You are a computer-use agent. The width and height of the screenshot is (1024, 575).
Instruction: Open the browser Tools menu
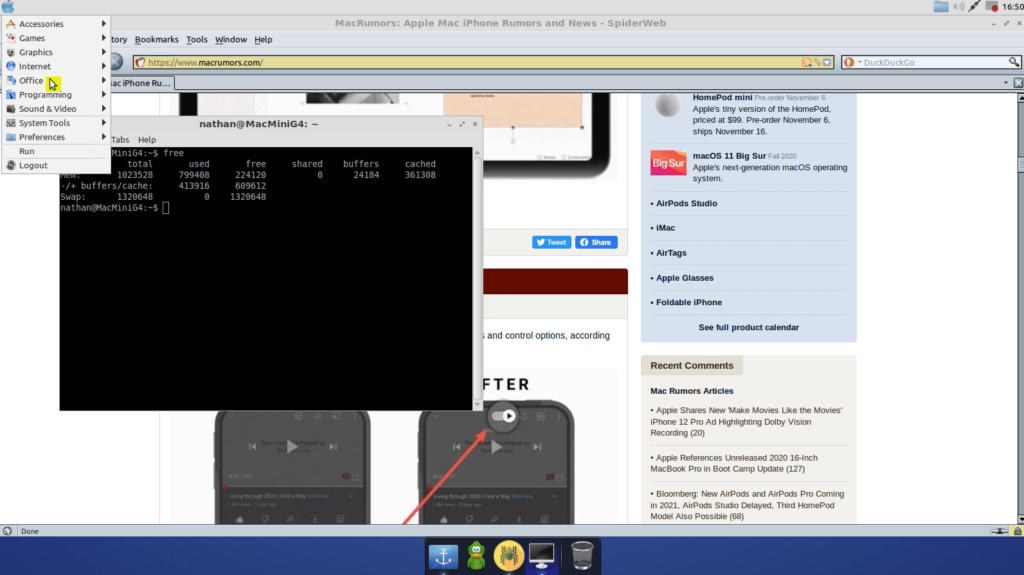click(197, 39)
